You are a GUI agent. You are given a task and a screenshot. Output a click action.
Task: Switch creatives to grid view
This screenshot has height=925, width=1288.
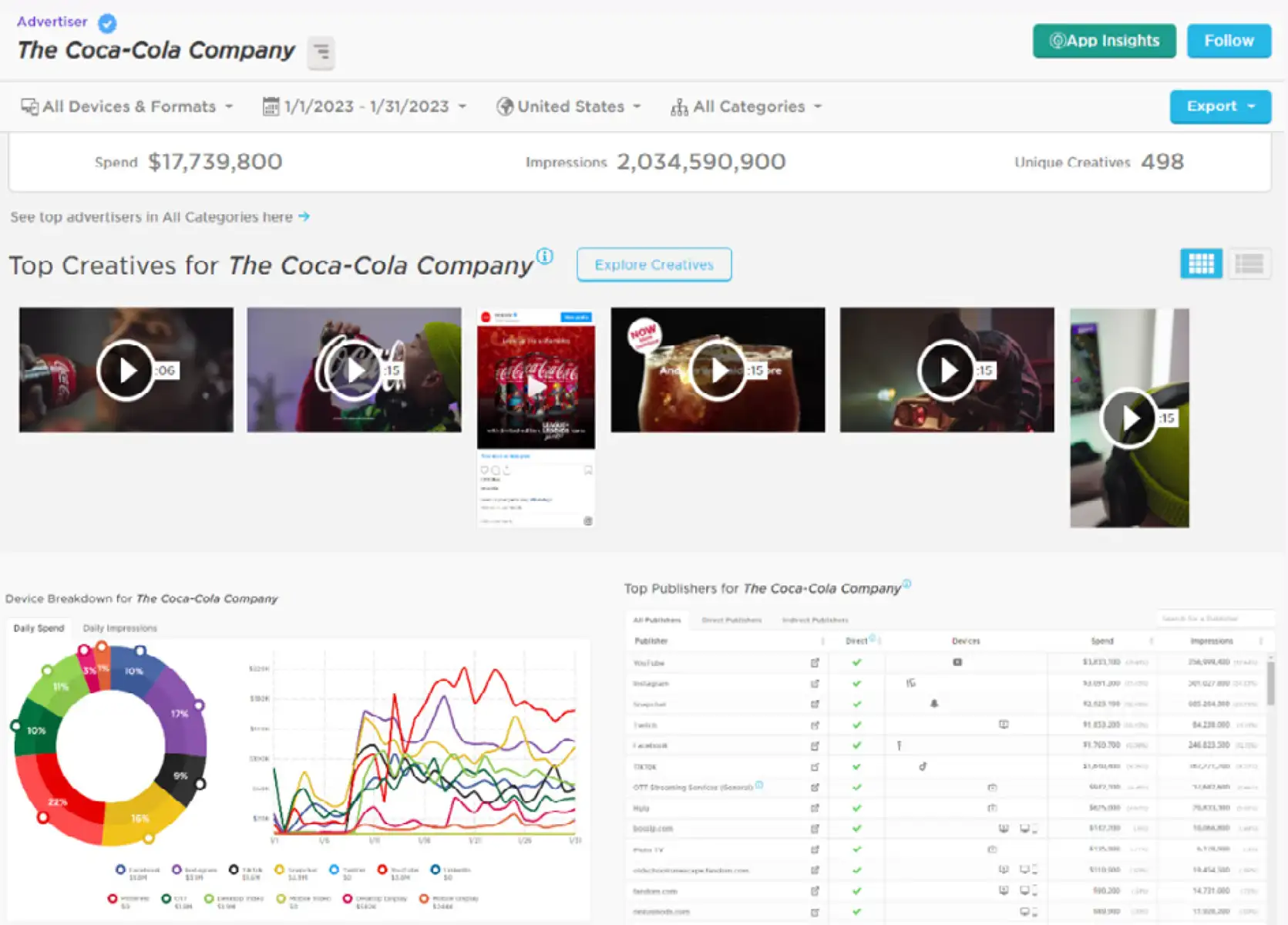click(x=1201, y=264)
